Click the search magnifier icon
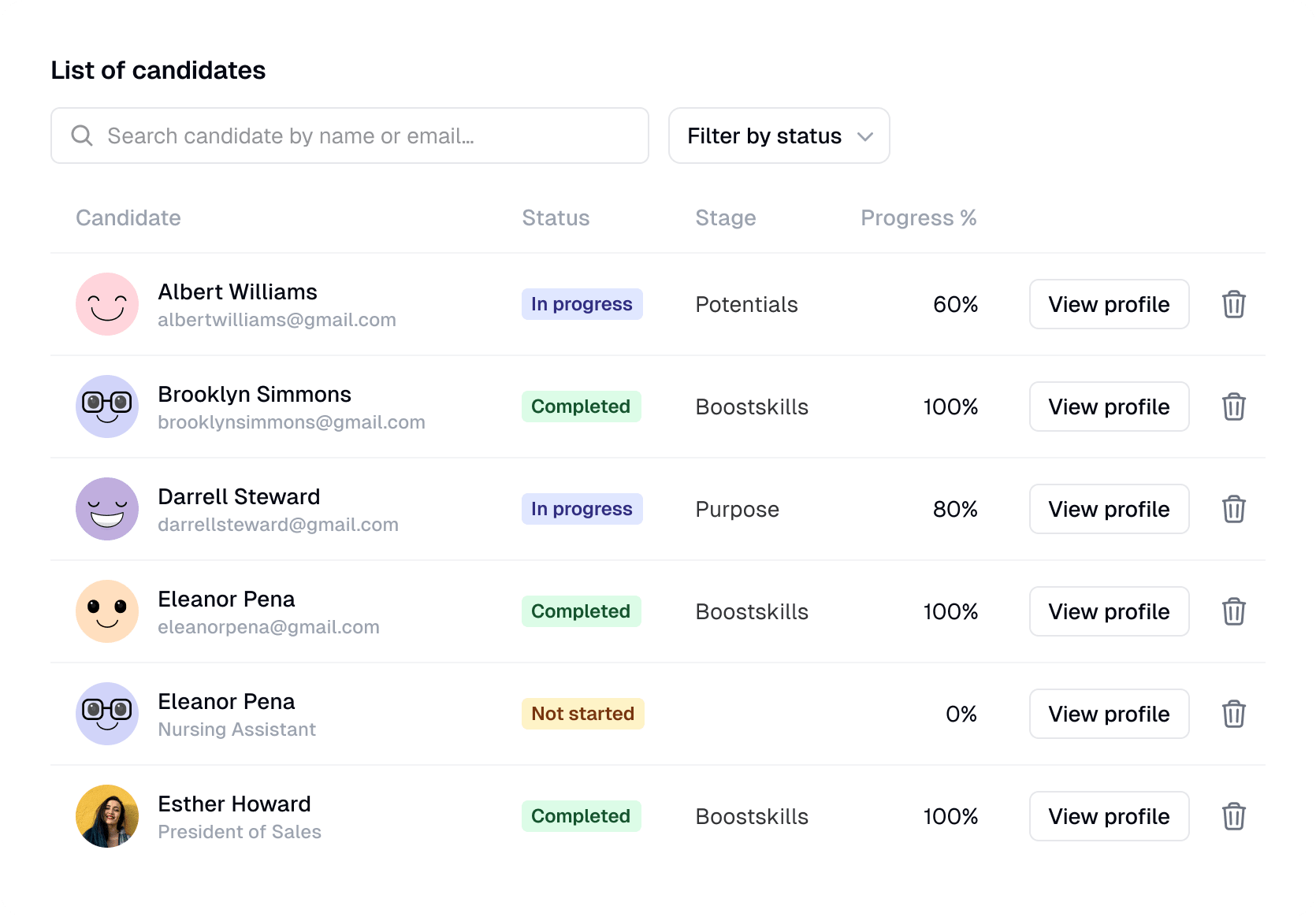This screenshot has width=1316, height=917. coord(82,136)
